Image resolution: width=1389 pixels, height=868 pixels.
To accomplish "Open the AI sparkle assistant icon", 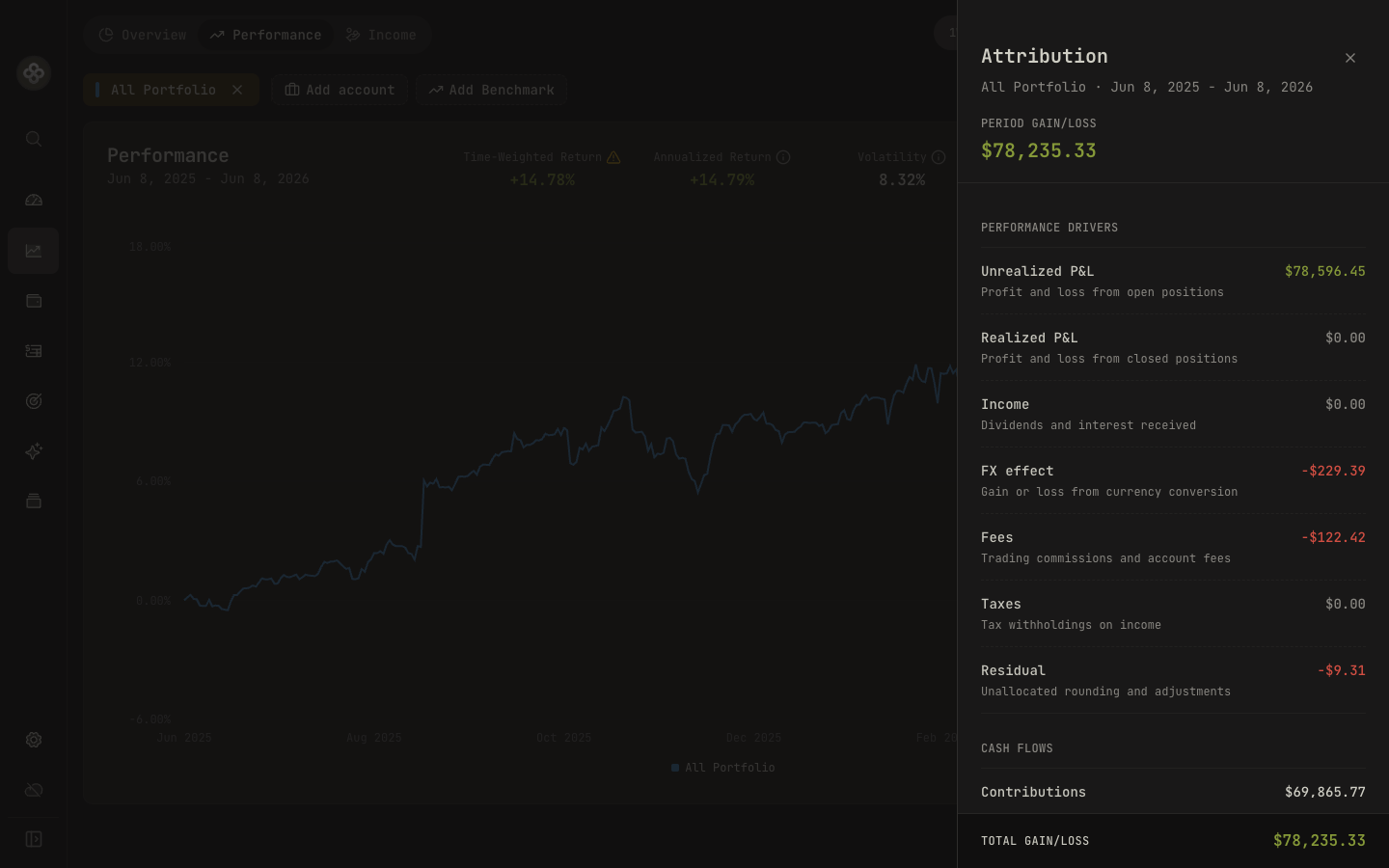I will click(x=34, y=451).
